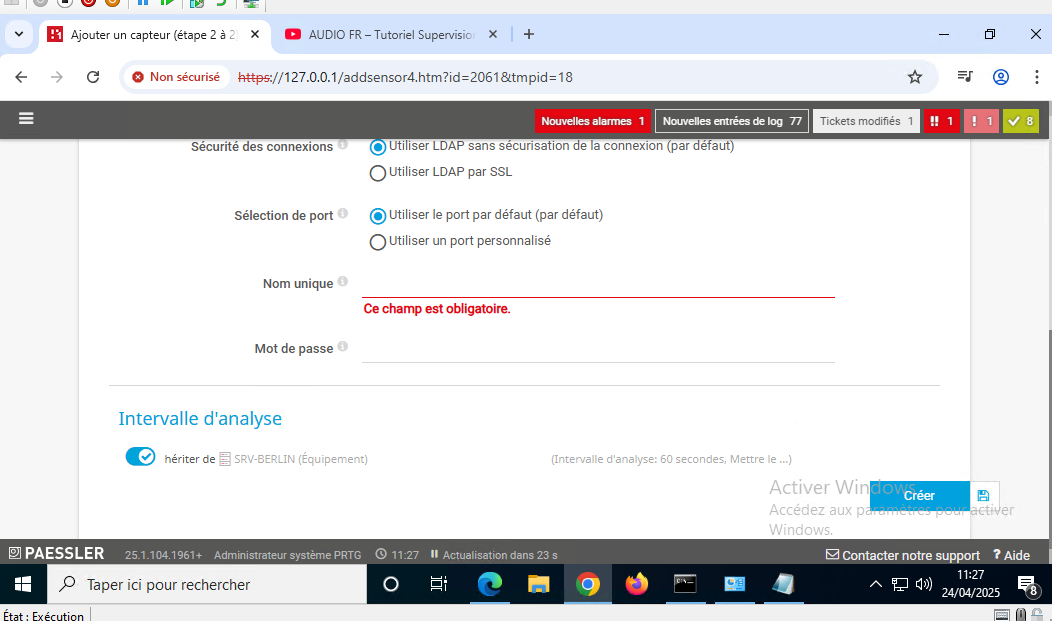Click the info icon next to Mot de passe
Screen dimensions: 1052x621
click(343, 347)
